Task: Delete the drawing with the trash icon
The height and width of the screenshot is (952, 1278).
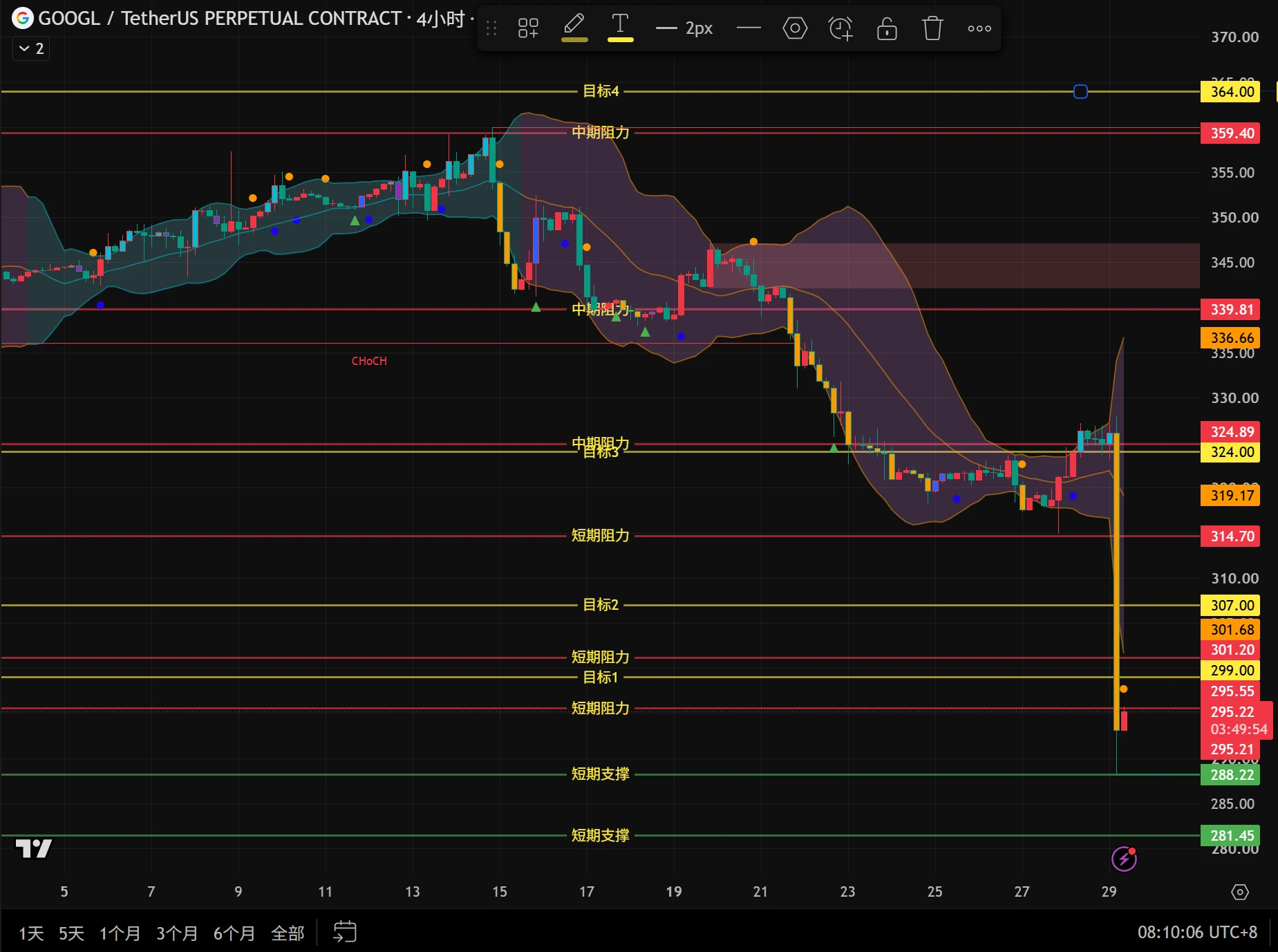Action: (932, 28)
